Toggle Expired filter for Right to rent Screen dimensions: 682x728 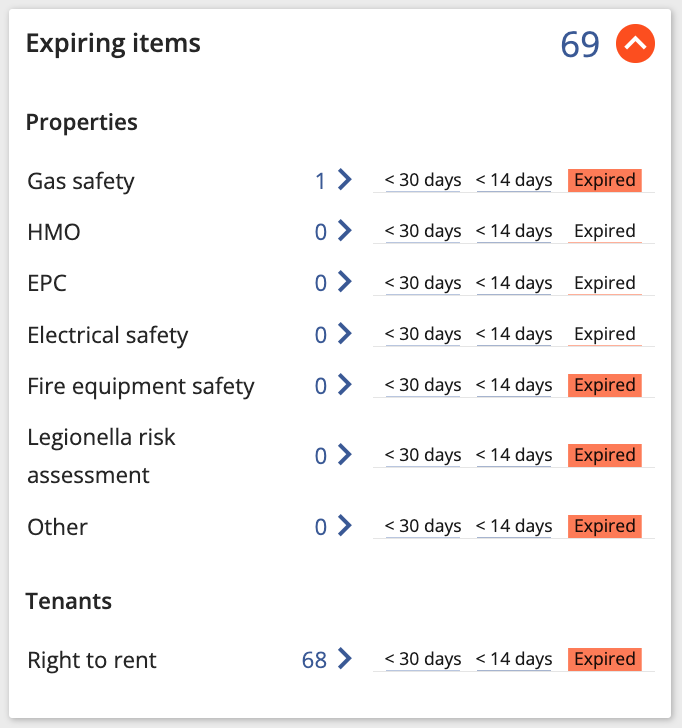[604, 659]
